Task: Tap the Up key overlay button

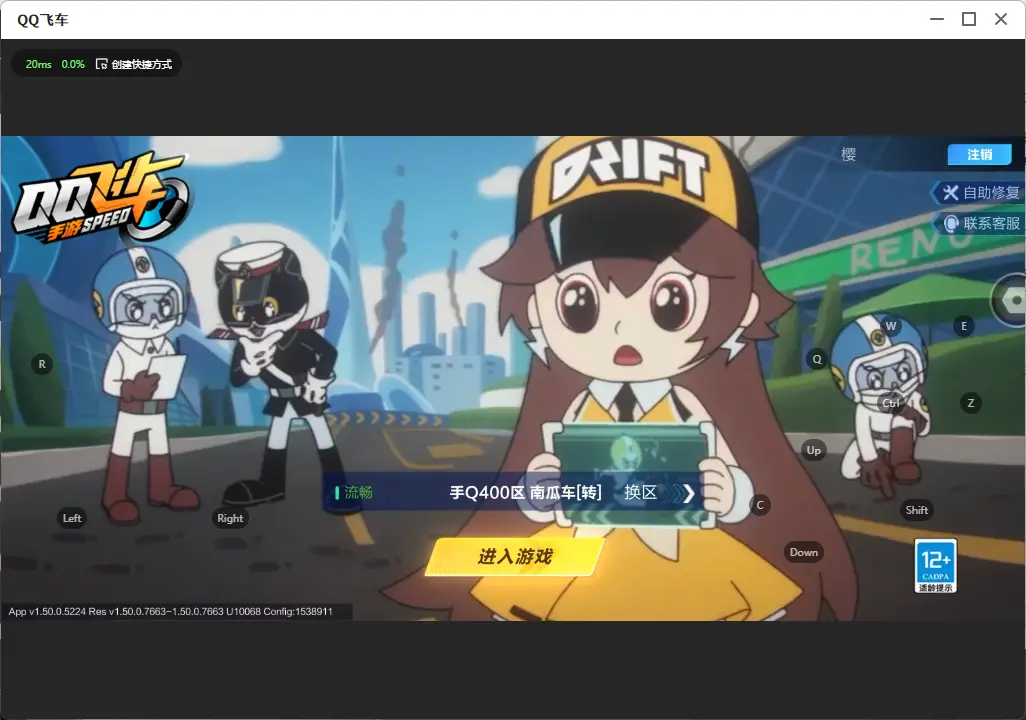Action: (x=813, y=450)
